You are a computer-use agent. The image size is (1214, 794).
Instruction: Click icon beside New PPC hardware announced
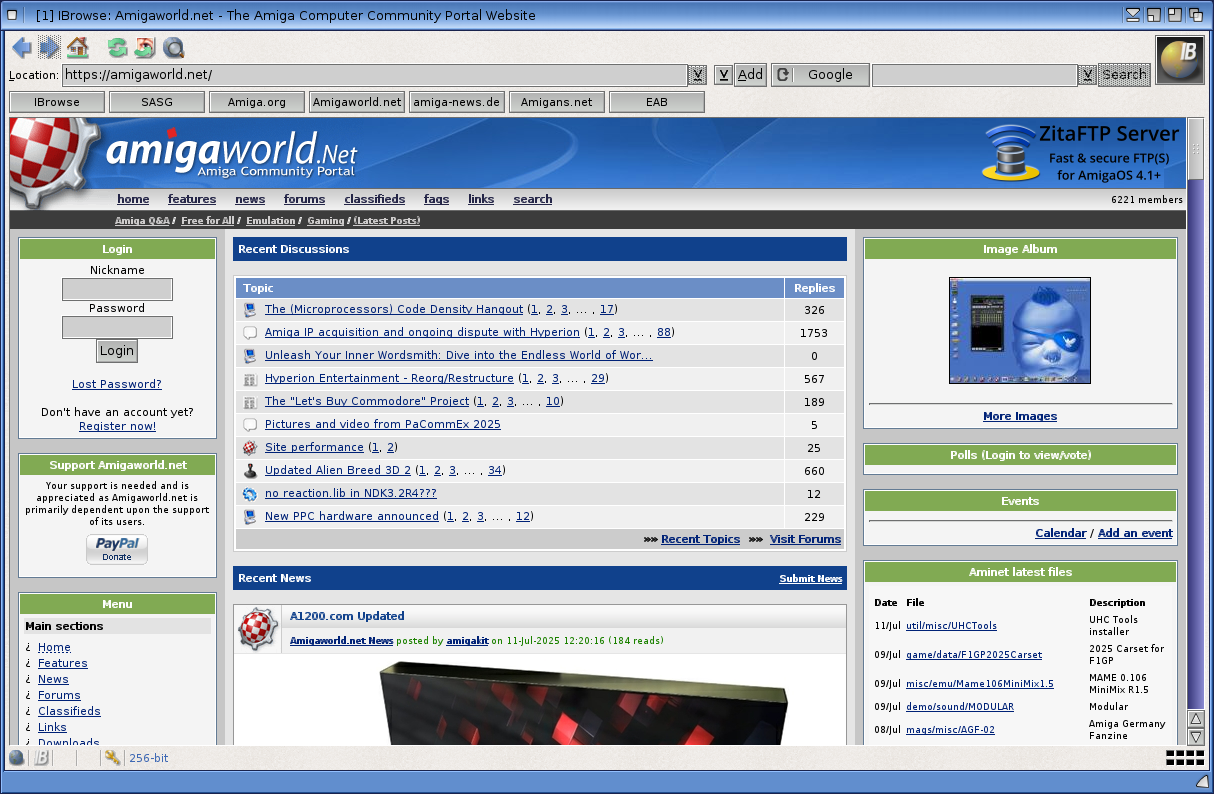click(x=250, y=517)
